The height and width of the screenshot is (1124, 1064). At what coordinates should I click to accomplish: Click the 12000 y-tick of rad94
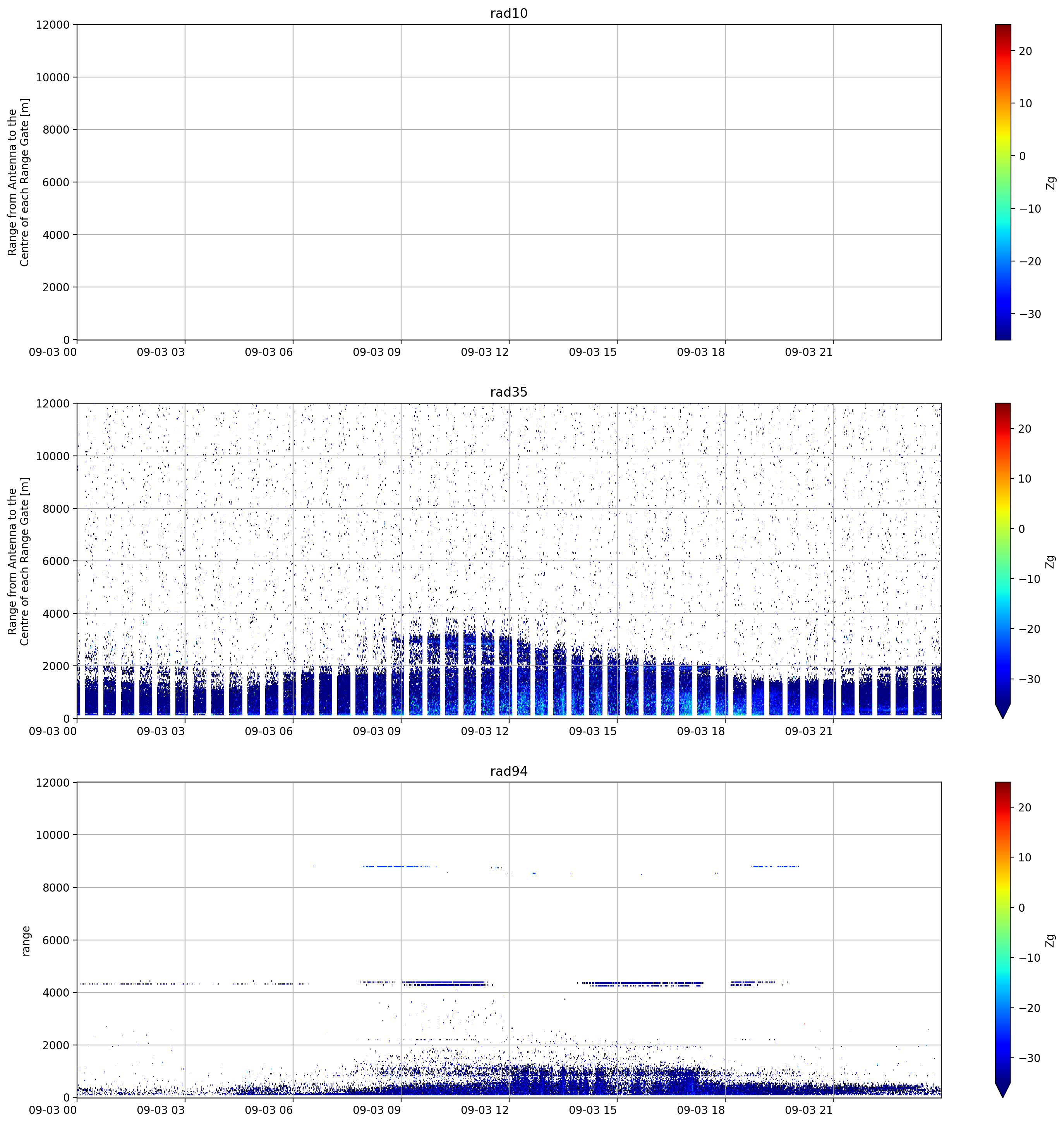tap(53, 783)
